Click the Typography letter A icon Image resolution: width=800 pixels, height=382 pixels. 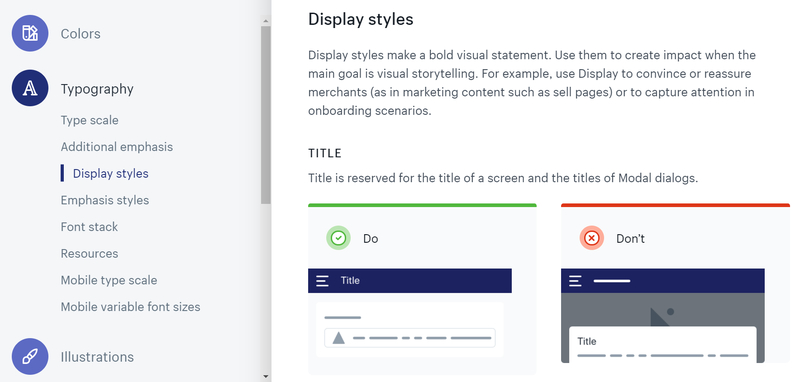[30, 88]
